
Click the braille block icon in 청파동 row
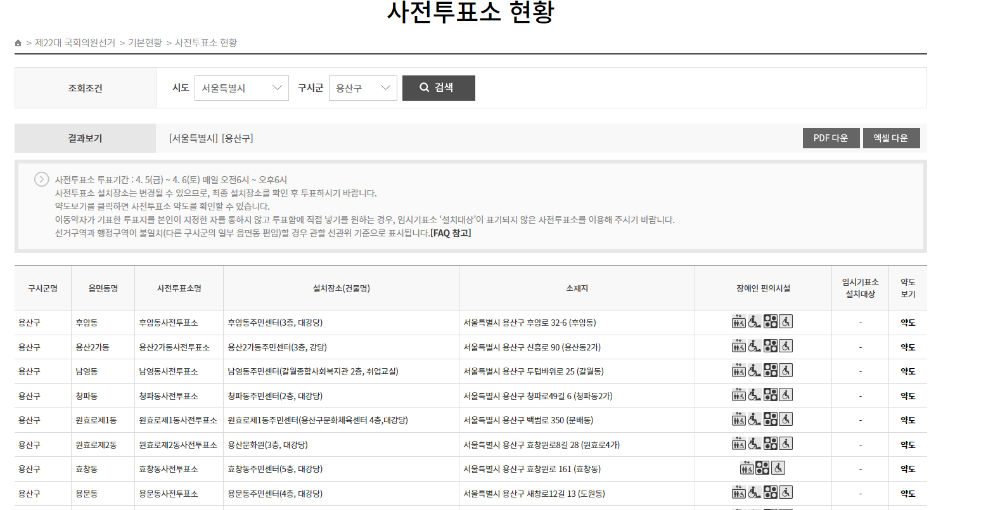point(770,395)
